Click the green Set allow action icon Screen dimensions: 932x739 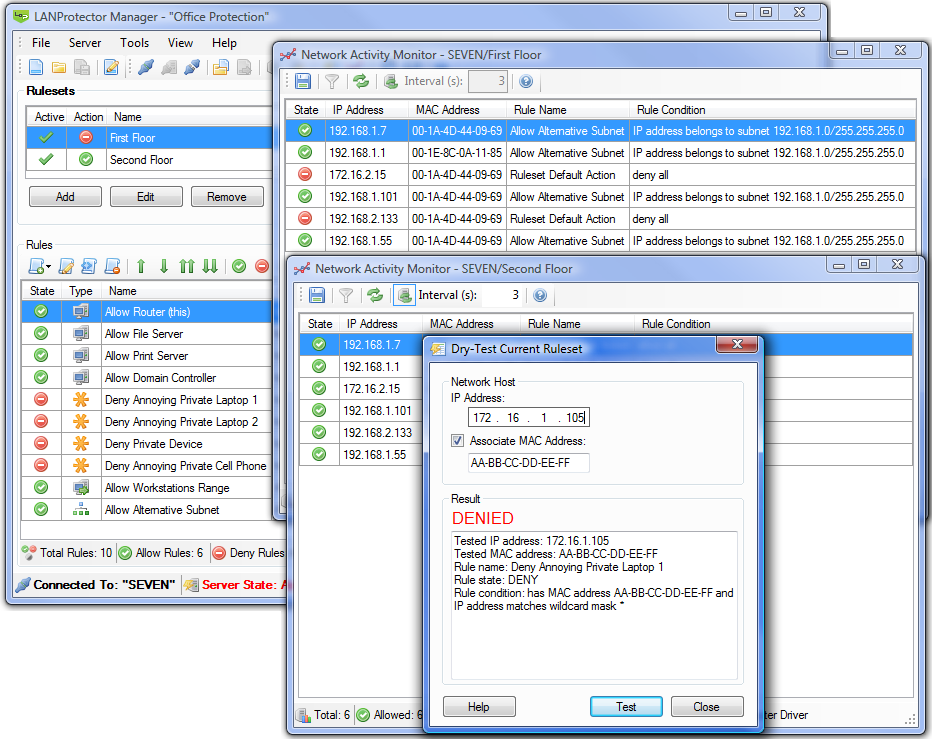point(239,266)
